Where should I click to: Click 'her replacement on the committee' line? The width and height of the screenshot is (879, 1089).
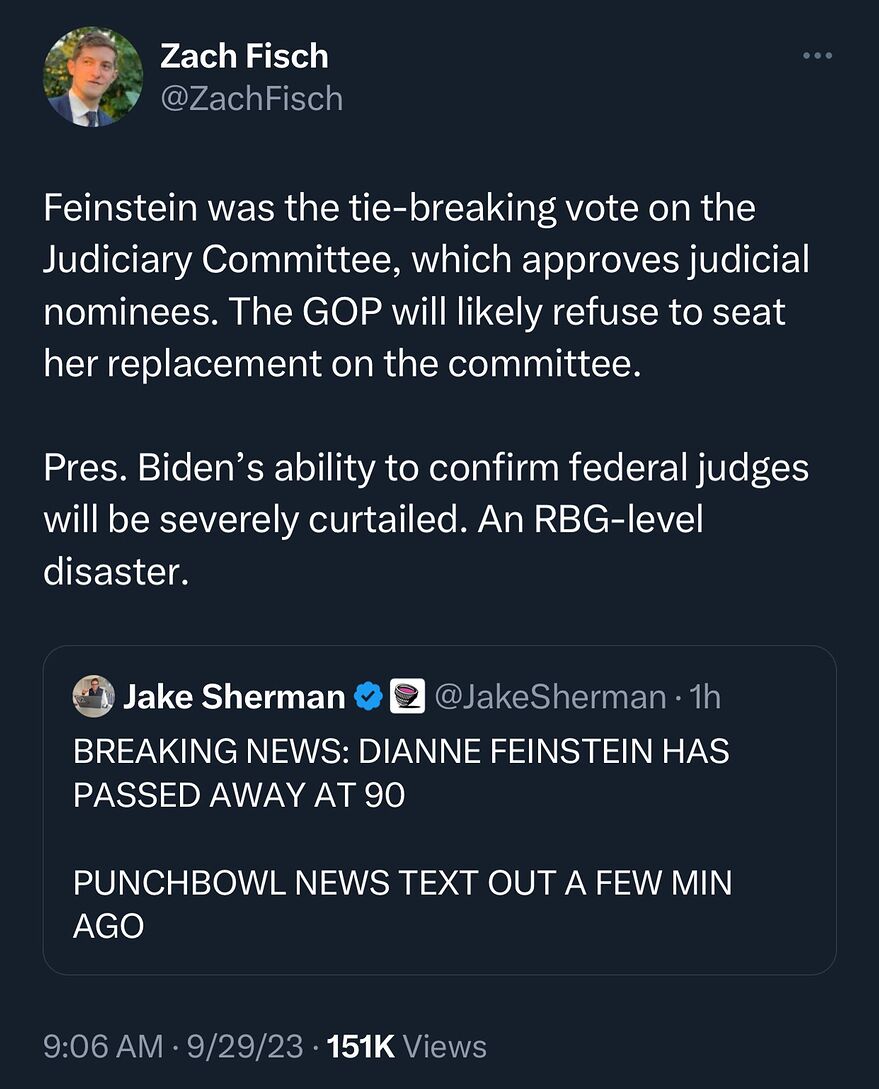pyautogui.click(x=342, y=363)
